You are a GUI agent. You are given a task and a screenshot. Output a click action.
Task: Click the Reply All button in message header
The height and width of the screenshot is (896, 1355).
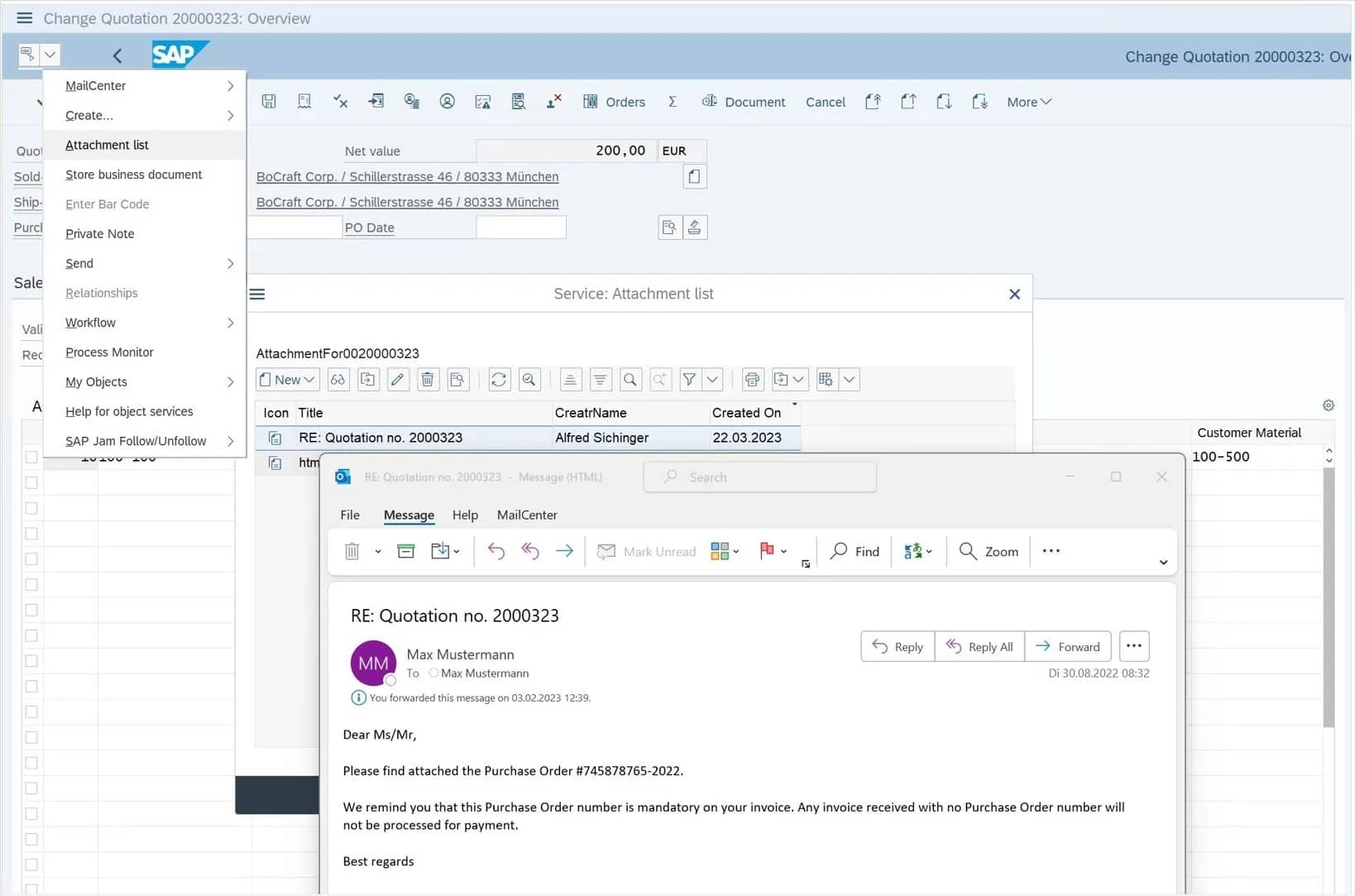click(x=979, y=647)
